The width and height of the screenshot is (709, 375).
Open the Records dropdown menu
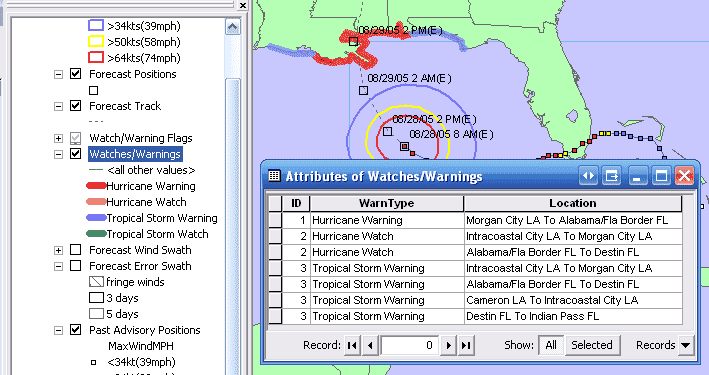(x=685, y=345)
